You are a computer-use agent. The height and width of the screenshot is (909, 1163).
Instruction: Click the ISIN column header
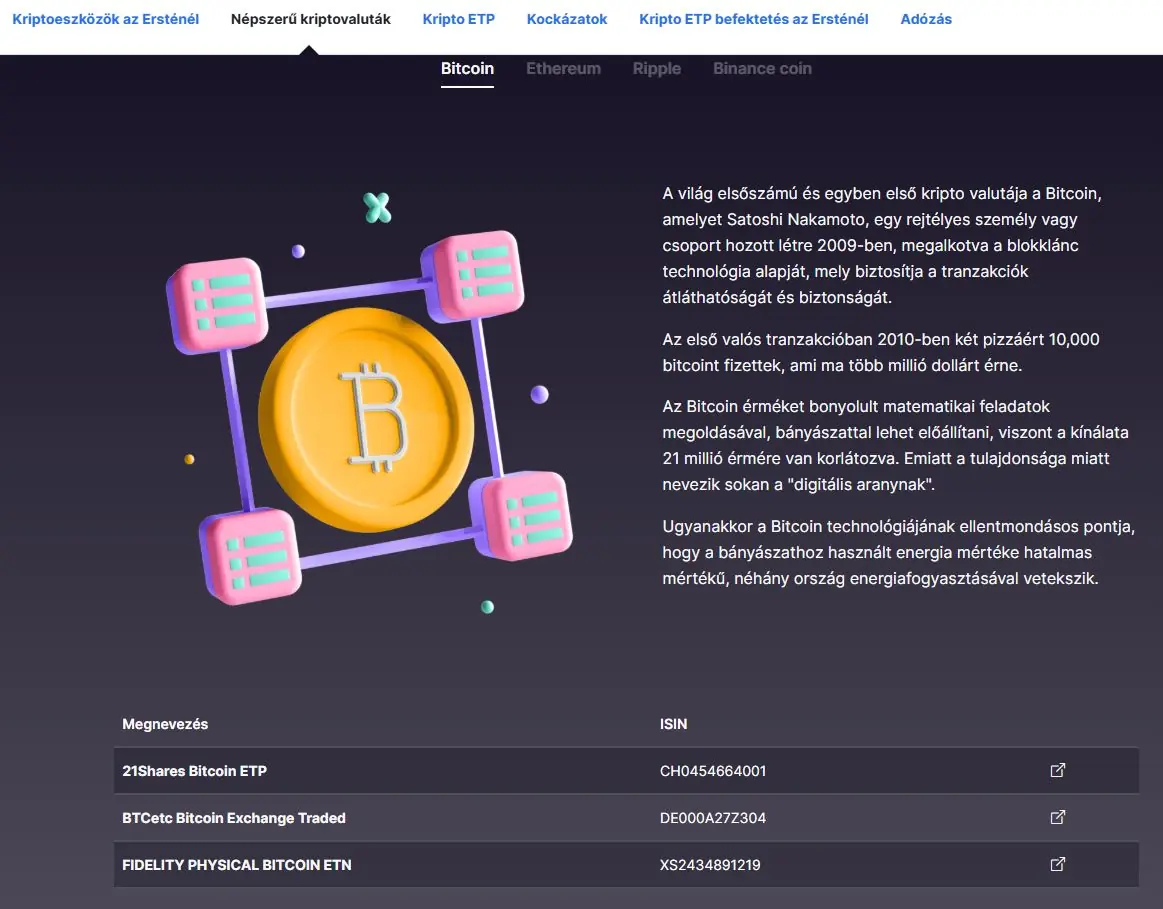673,724
